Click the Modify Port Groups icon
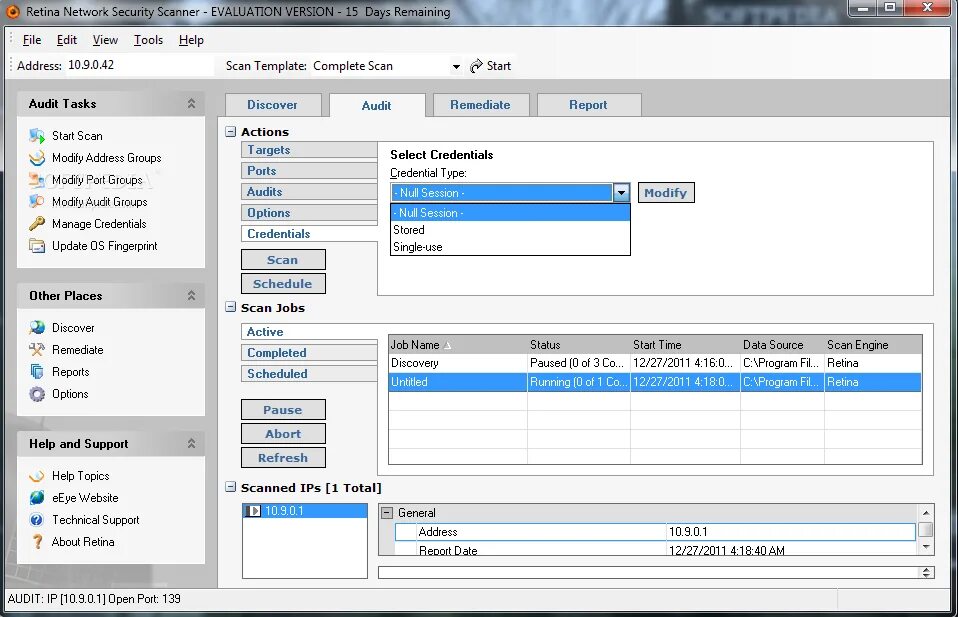The height and width of the screenshot is (617, 958). pos(37,180)
